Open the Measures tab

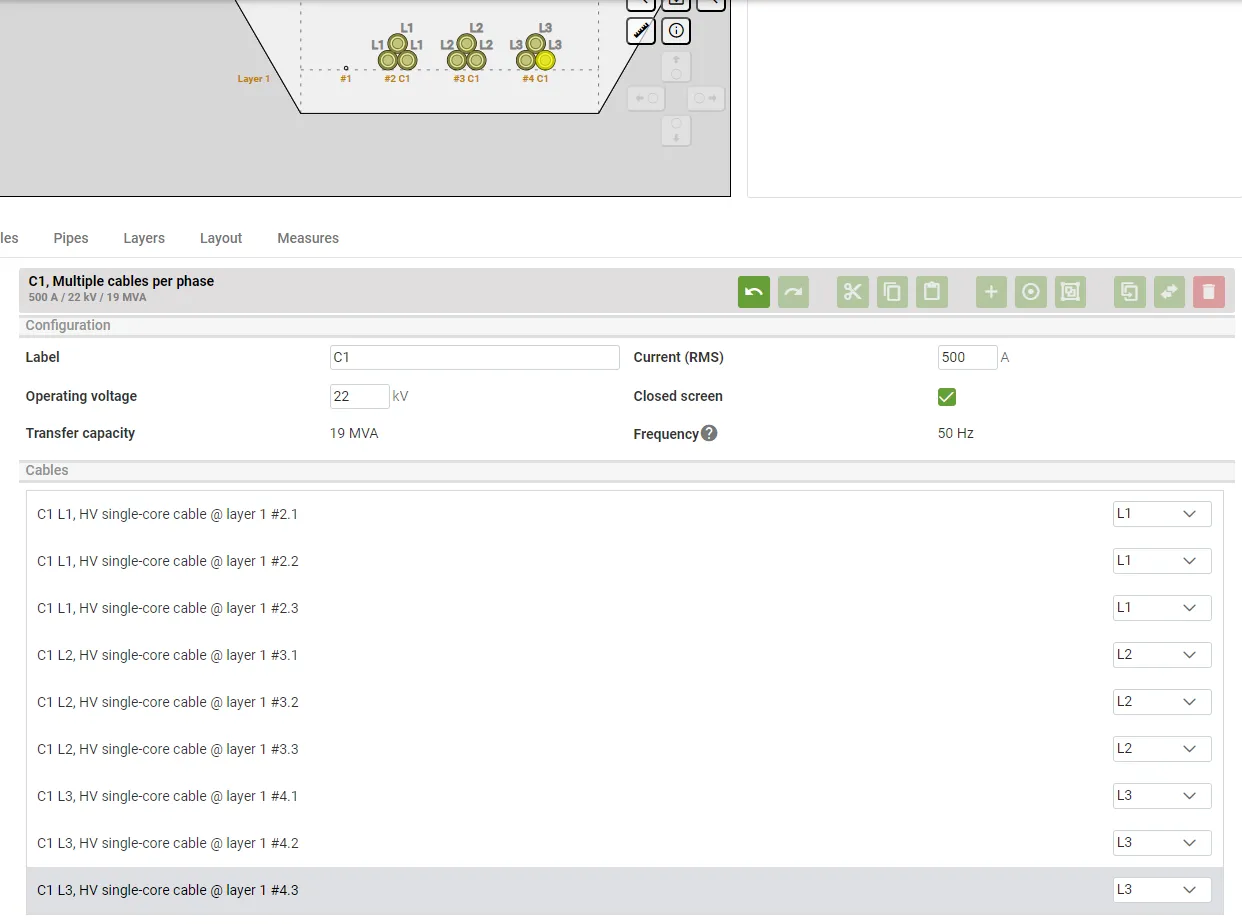tap(308, 238)
